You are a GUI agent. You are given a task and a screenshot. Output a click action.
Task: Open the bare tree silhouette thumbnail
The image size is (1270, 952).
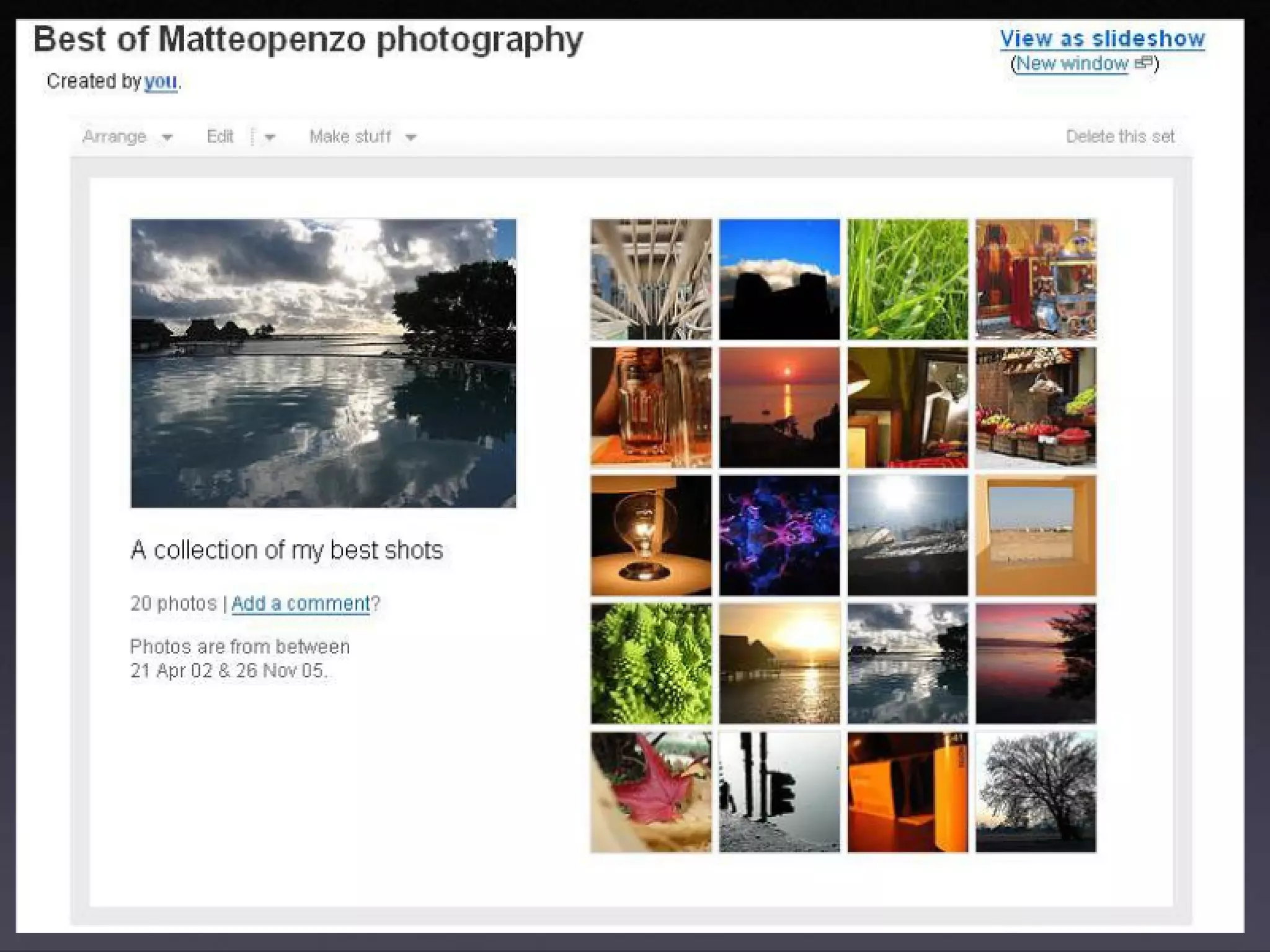point(1036,792)
